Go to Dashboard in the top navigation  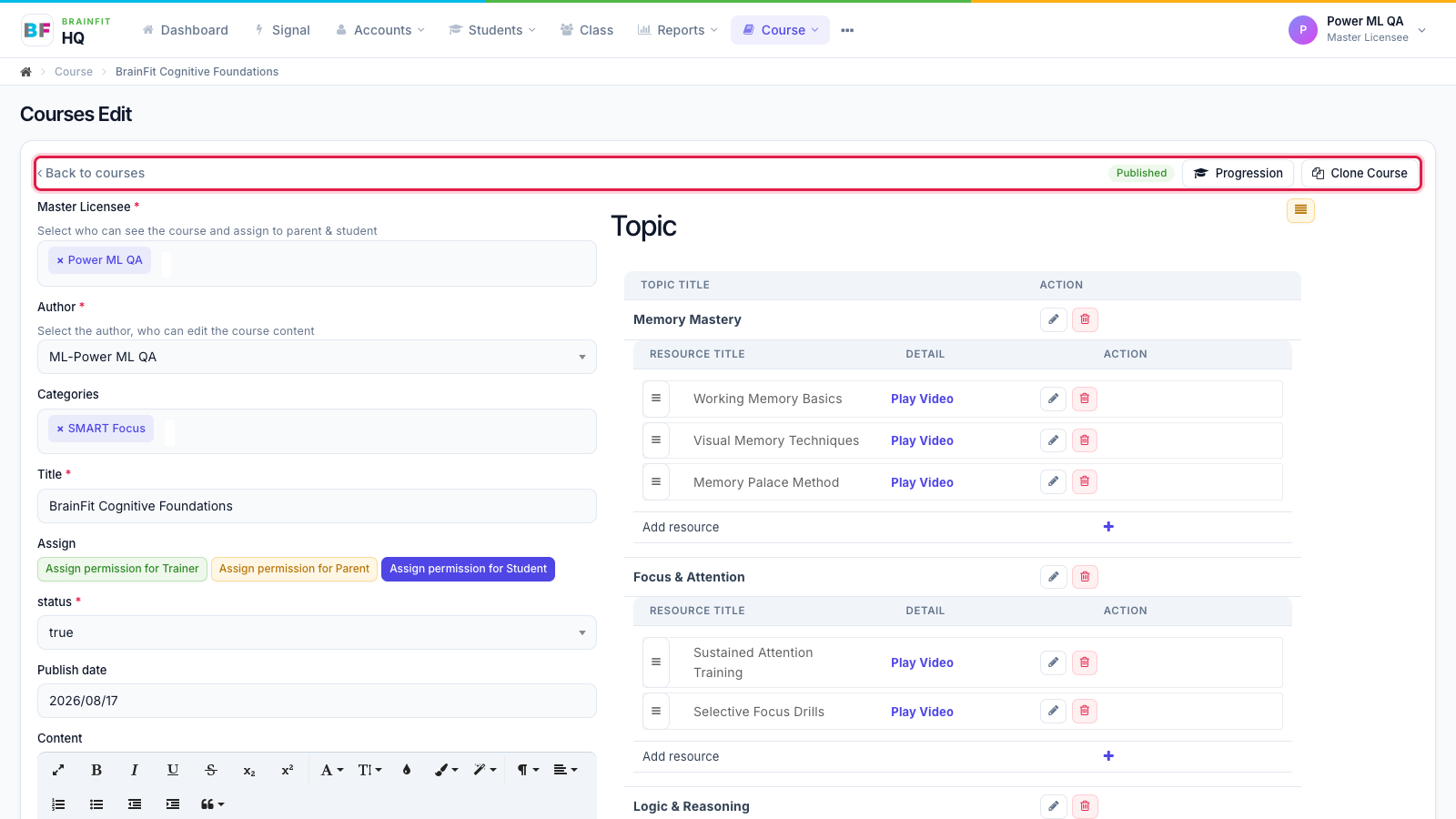coord(186,30)
